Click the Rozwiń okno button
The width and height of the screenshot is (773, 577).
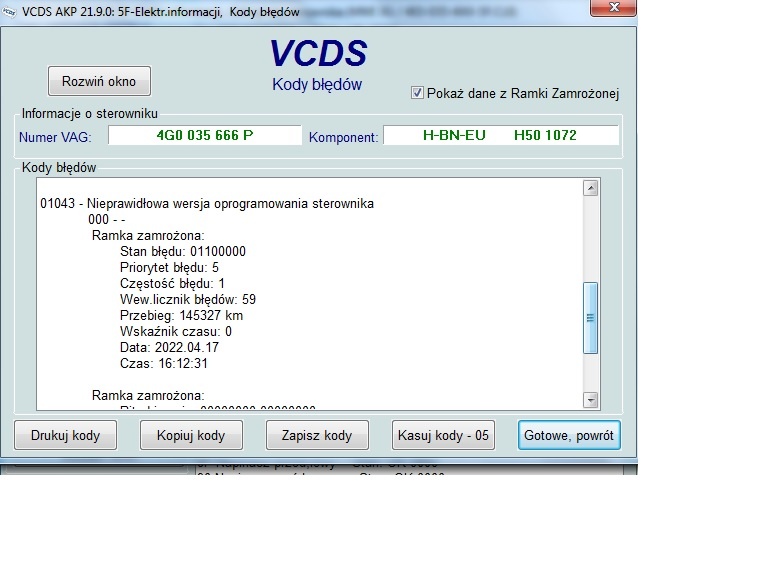pos(99,81)
